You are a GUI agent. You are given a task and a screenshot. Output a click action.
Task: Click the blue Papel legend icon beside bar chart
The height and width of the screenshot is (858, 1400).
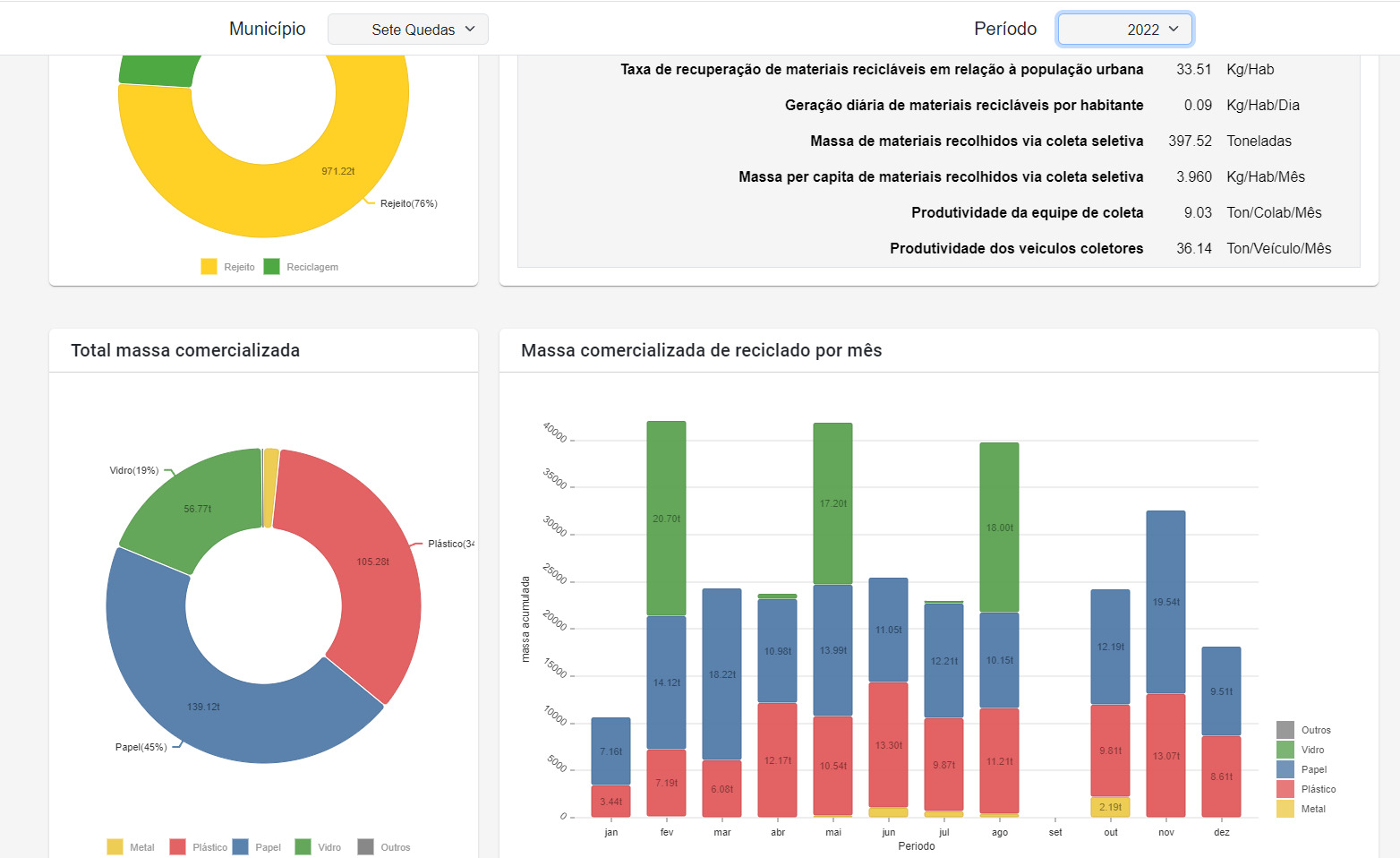pyautogui.click(x=1285, y=769)
